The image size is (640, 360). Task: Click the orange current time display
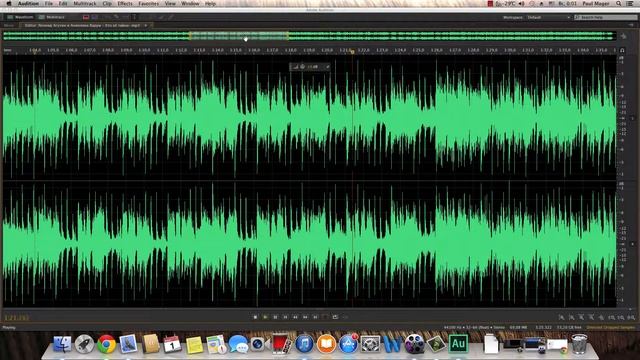pyautogui.click(x=16, y=318)
